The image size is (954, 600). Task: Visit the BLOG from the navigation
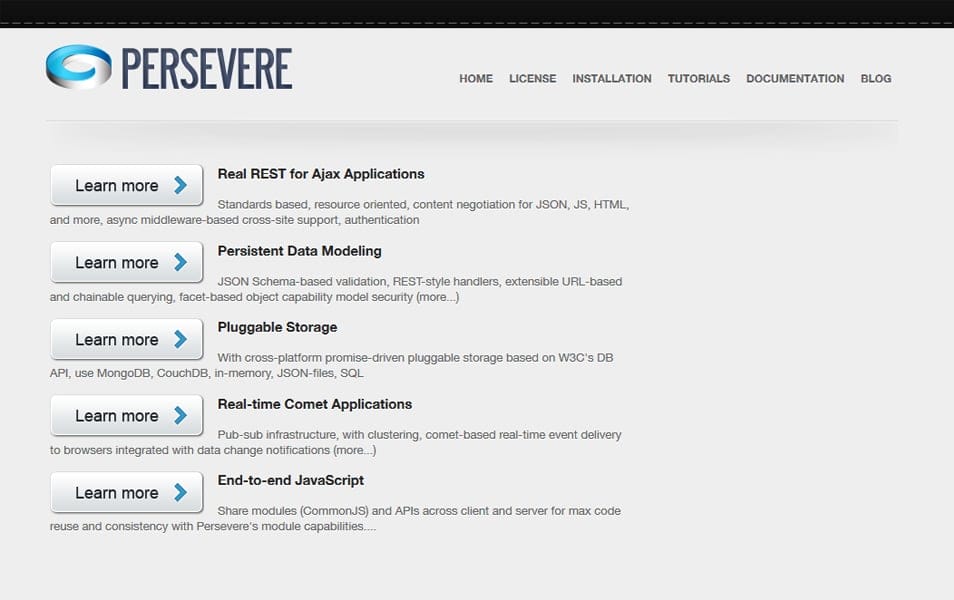[x=875, y=79]
